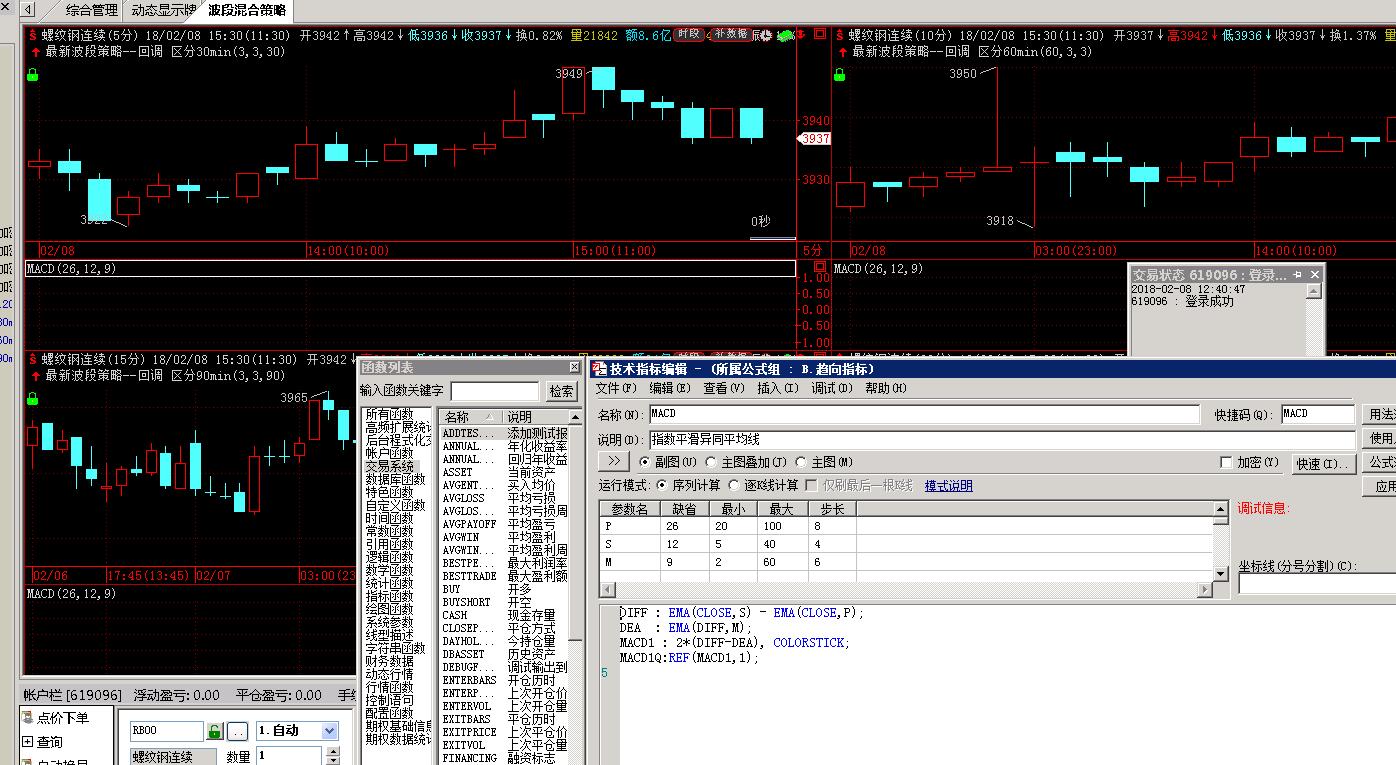Click the green lock icon in 15-minute chart
The height and width of the screenshot is (765, 1396).
32,399
